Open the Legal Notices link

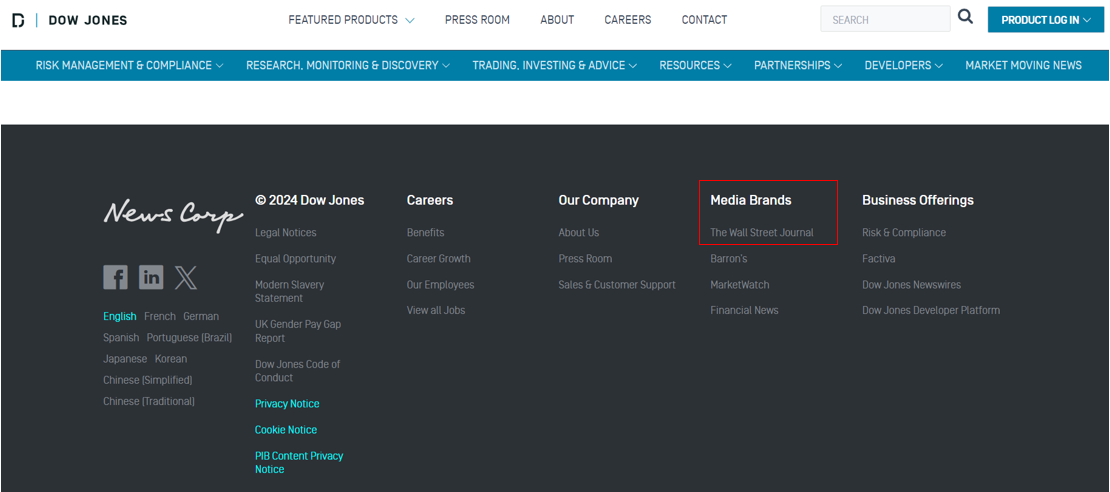point(285,232)
